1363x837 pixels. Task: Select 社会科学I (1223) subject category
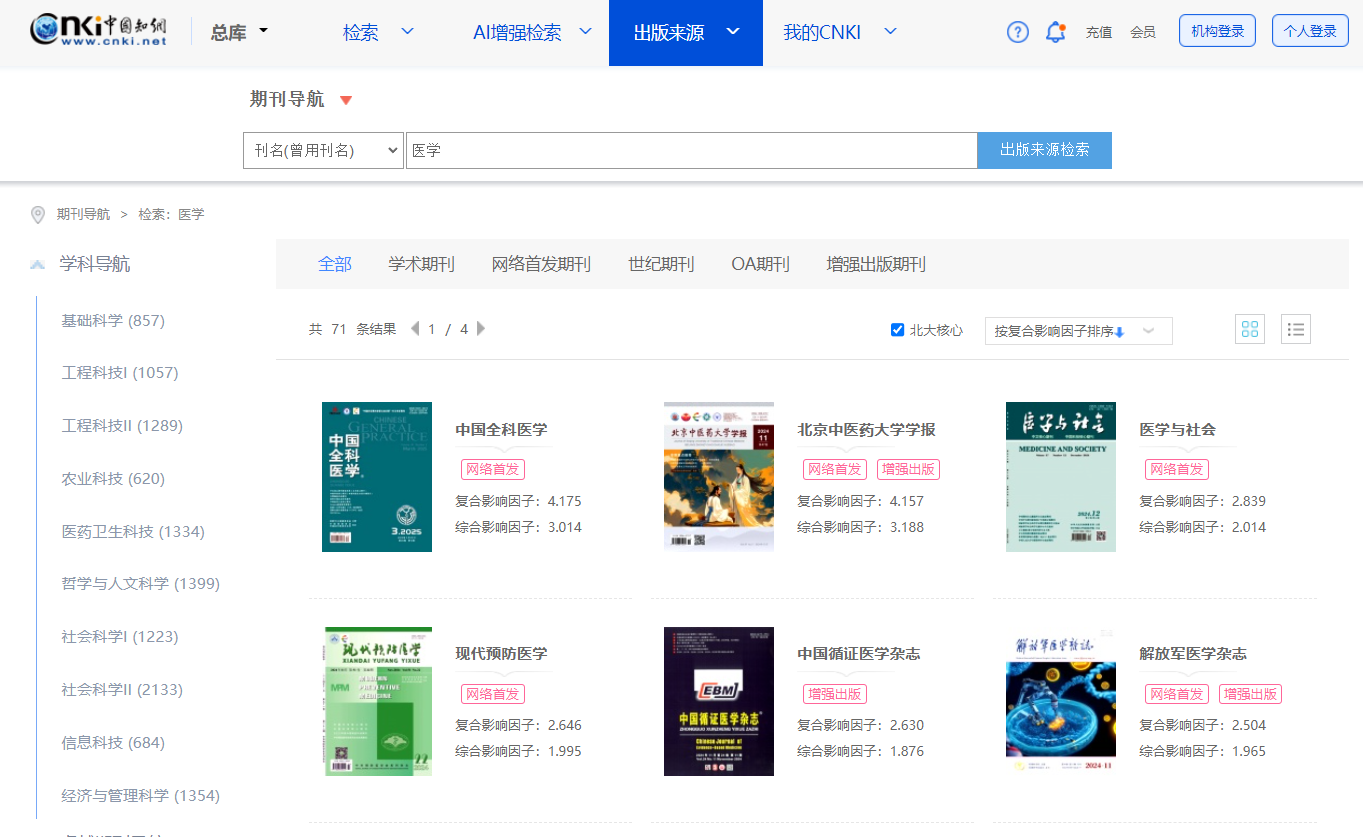pyautogui.click(x=120, y=637)
